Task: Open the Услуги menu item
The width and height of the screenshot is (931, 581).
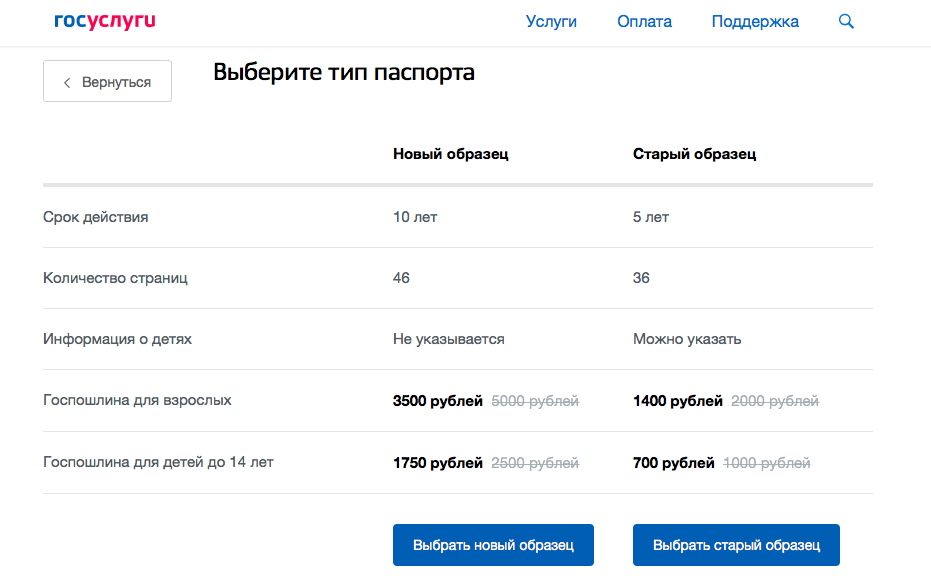Action: (x=551, y=21)
